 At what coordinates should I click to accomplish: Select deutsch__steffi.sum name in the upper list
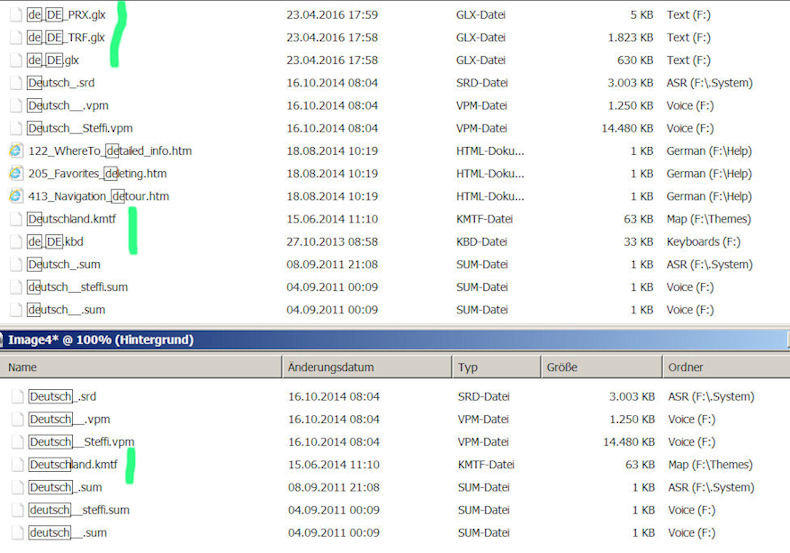coord(78,287)
